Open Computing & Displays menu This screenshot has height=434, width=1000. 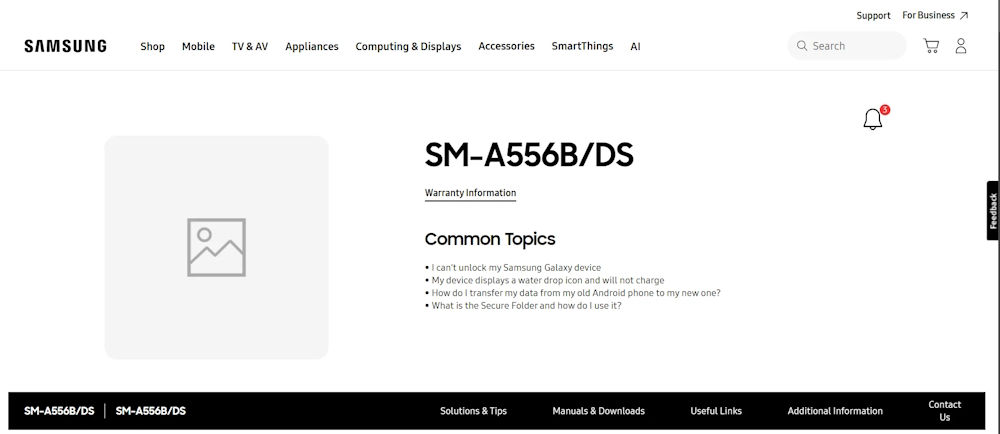click(x=408, y=47)
